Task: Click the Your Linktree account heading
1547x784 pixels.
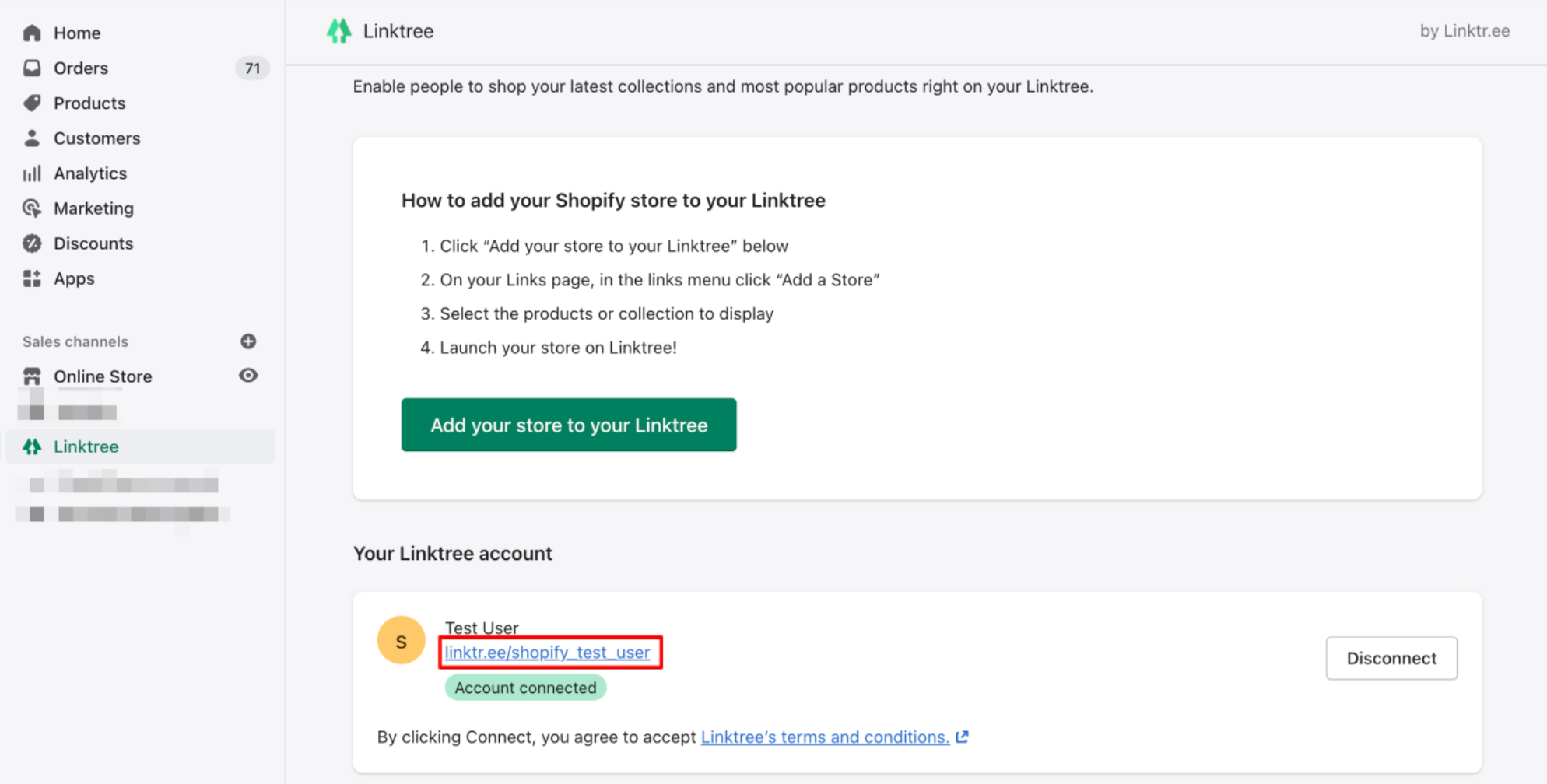Action: [453, 554]
